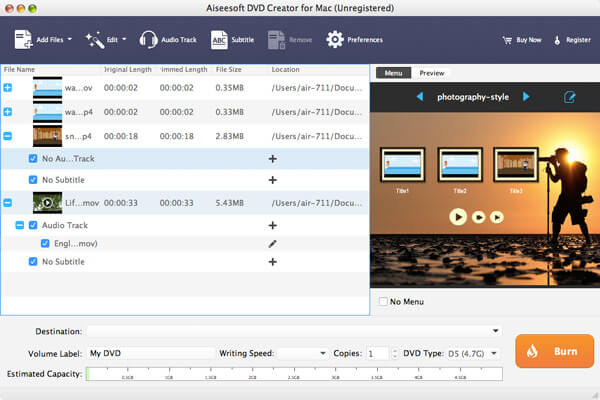Click the Volume Label text field

coord(151,353)
